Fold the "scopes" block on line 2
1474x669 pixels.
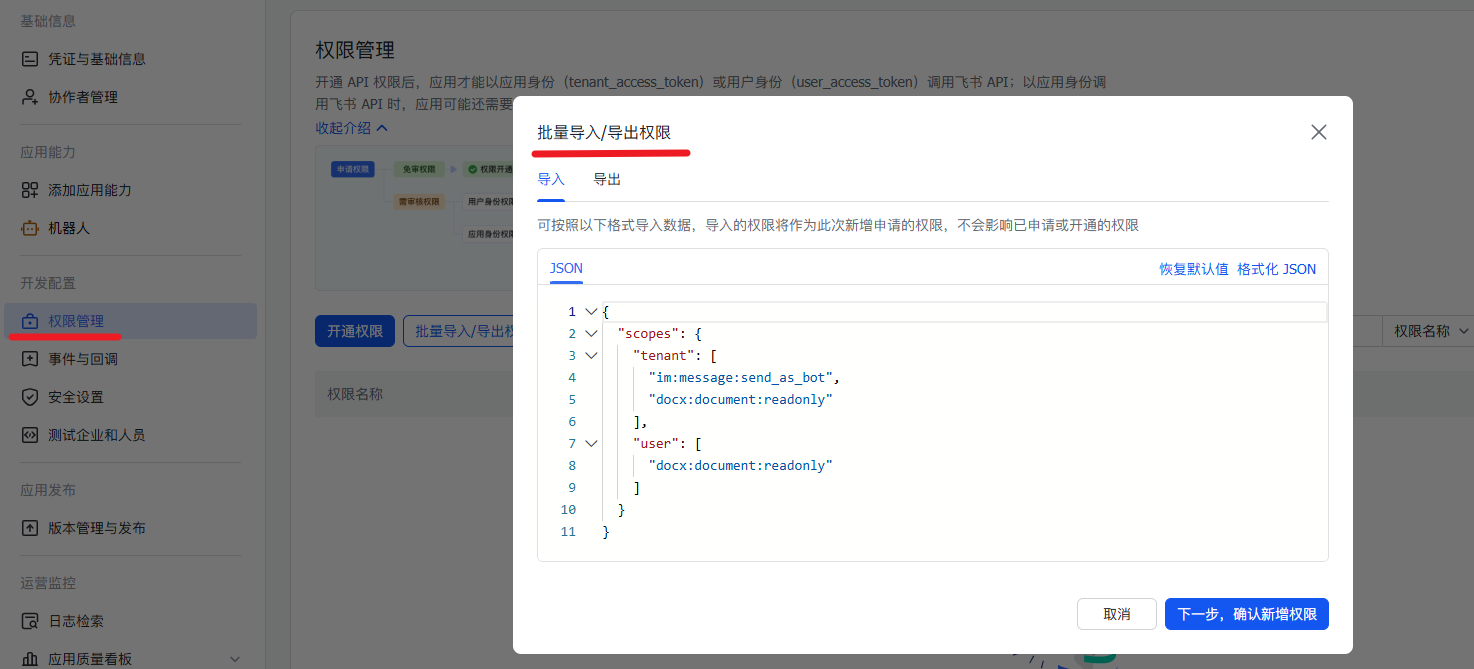(592, 334)
